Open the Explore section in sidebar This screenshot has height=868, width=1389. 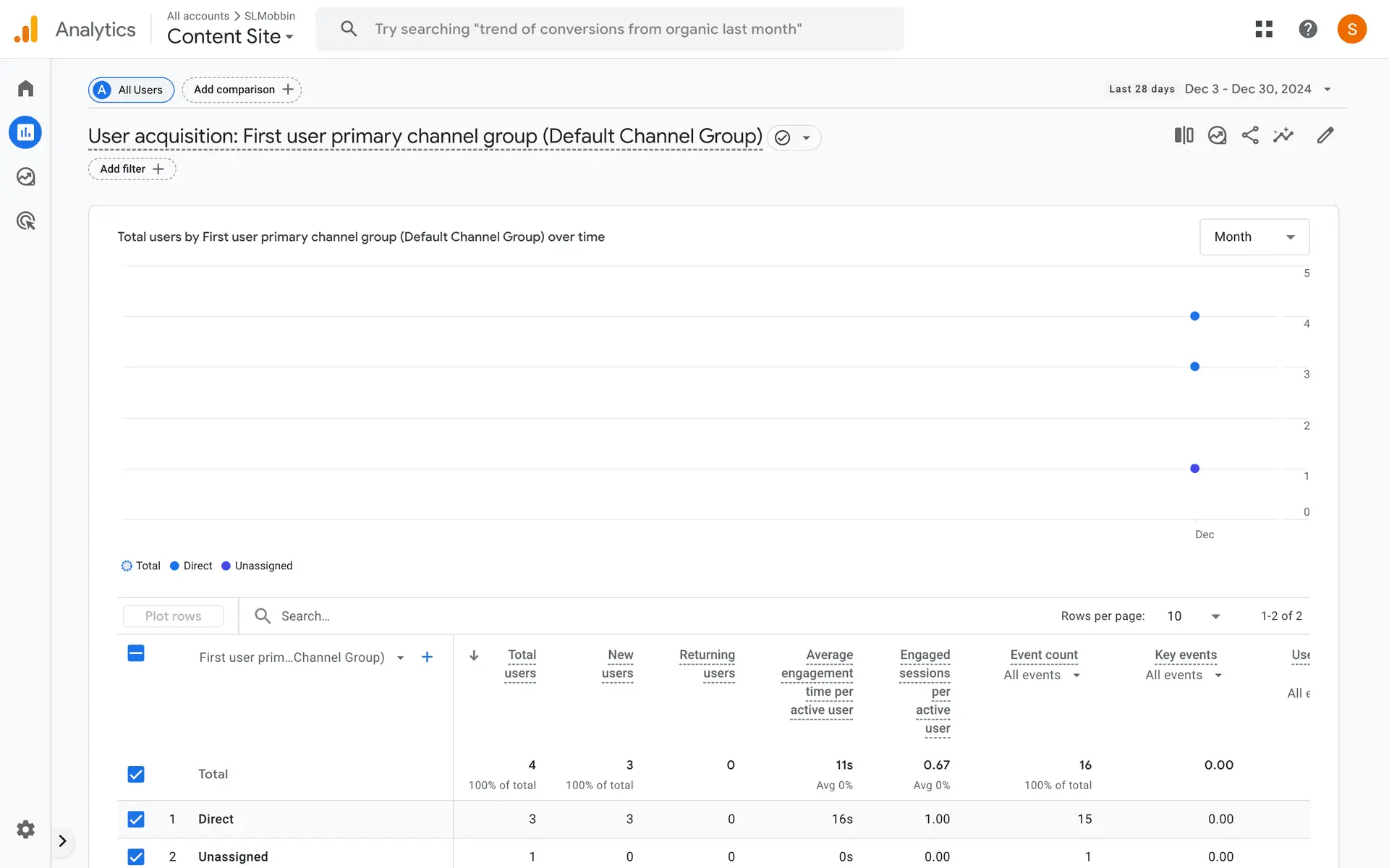[x=25, y=176]
